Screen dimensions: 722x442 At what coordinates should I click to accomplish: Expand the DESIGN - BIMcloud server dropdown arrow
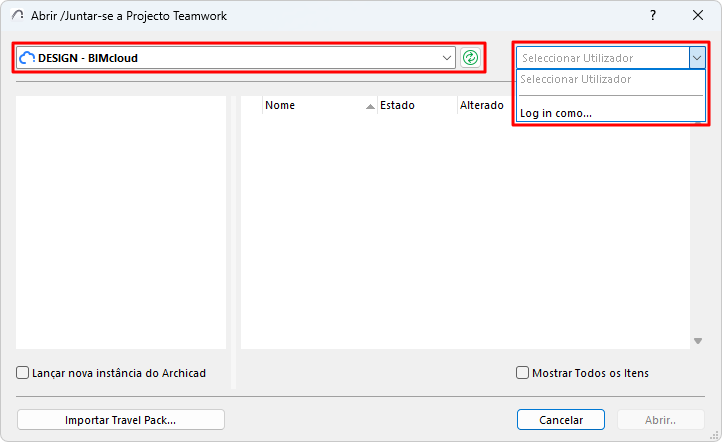pyautogui.click(x=447, y=58)
